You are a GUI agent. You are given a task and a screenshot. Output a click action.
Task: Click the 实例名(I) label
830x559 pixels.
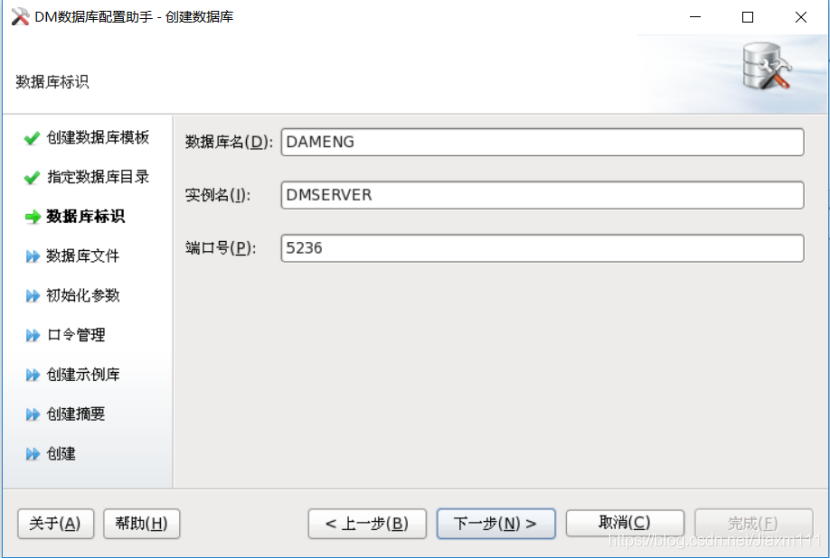coord(218,195)
